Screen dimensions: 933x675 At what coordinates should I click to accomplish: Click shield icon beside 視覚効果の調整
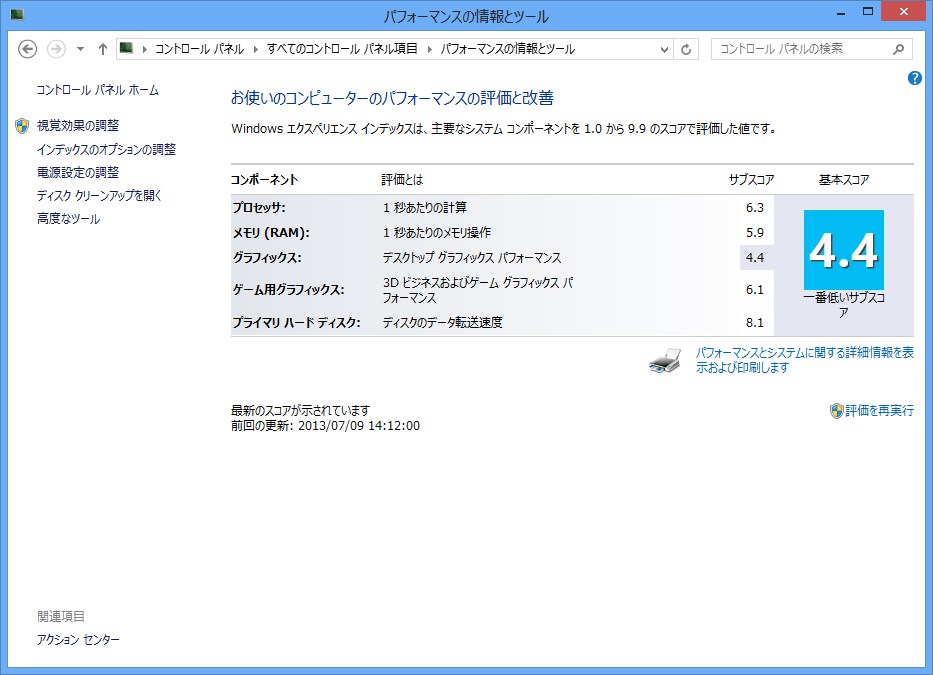click(x=22, y=126)
